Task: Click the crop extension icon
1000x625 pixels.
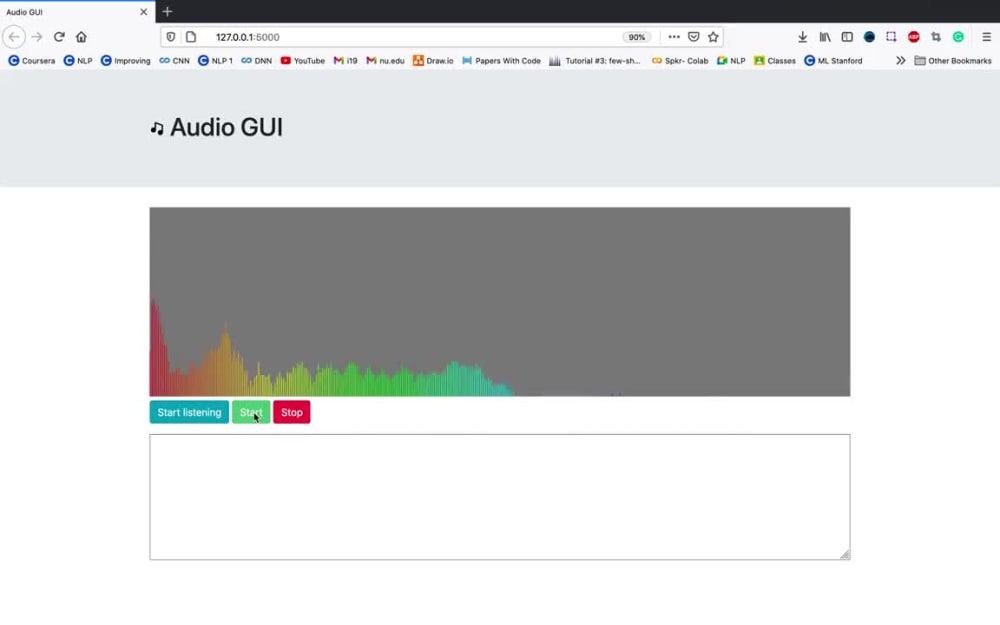Action: [x=936, y=37]
